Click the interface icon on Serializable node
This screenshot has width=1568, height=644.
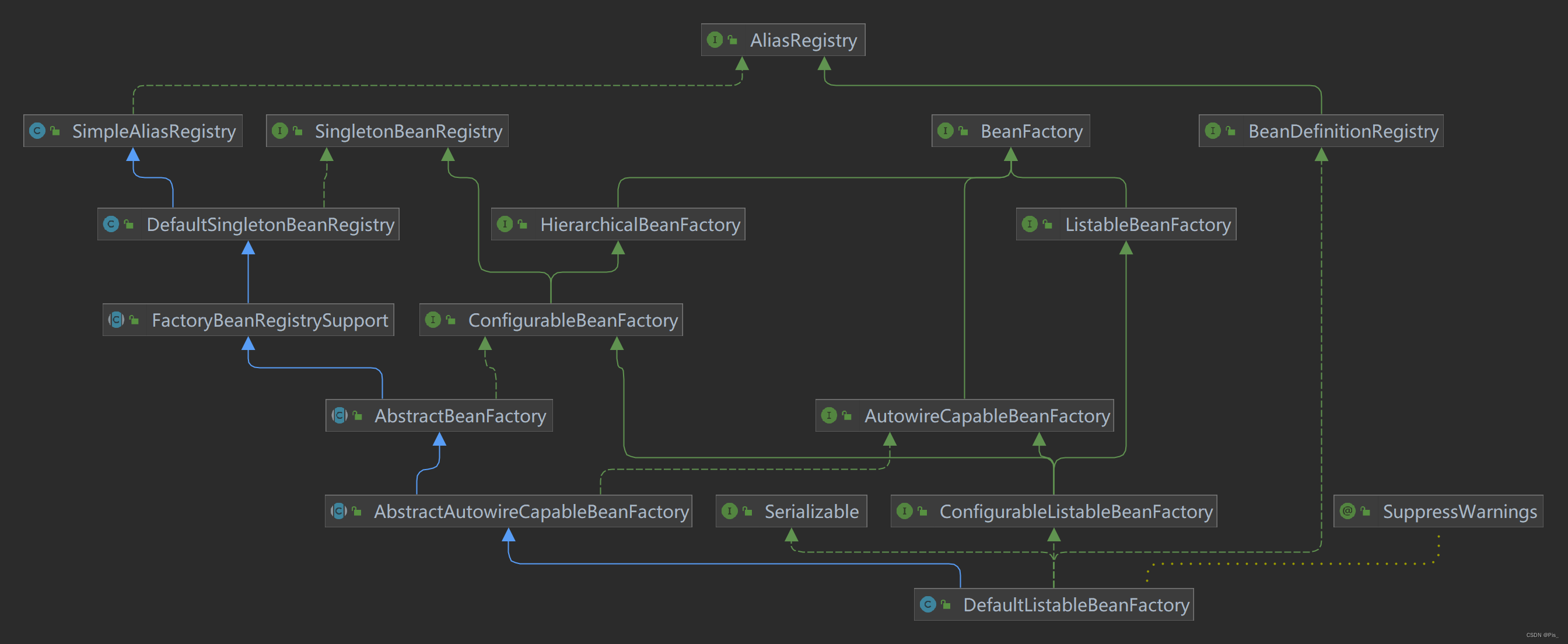[x=729, y=512]
